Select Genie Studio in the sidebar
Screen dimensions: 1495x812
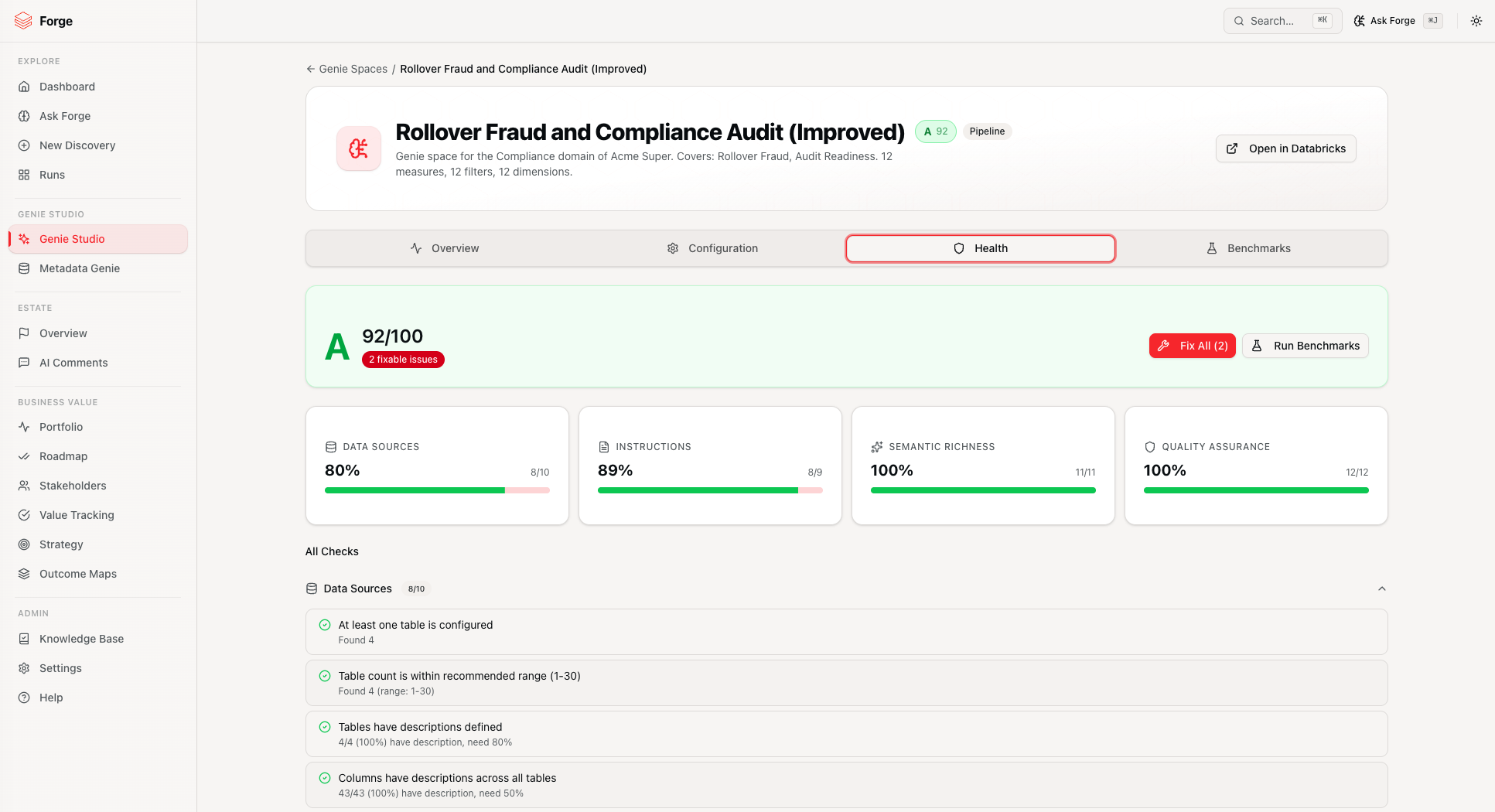click(x=97, y=239)
